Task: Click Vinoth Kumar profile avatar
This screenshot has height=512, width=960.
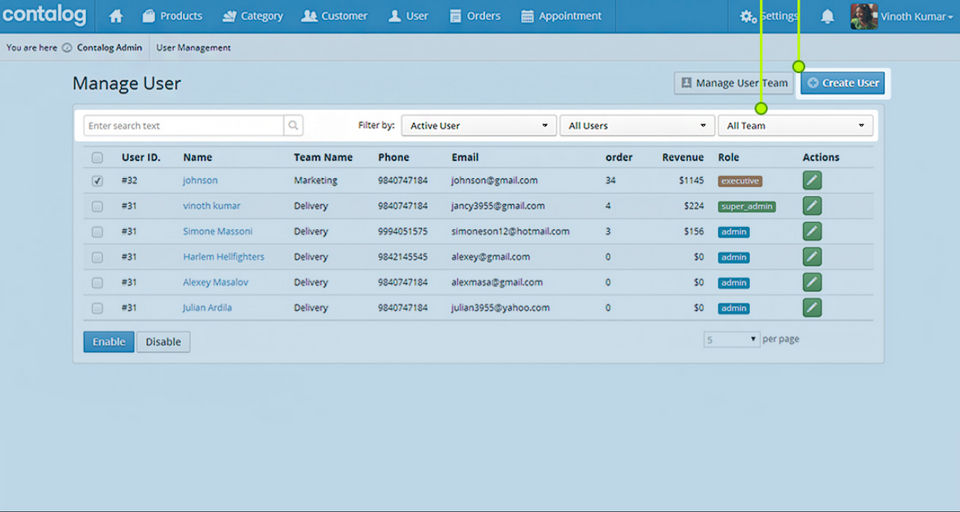Action: point(864,17)
